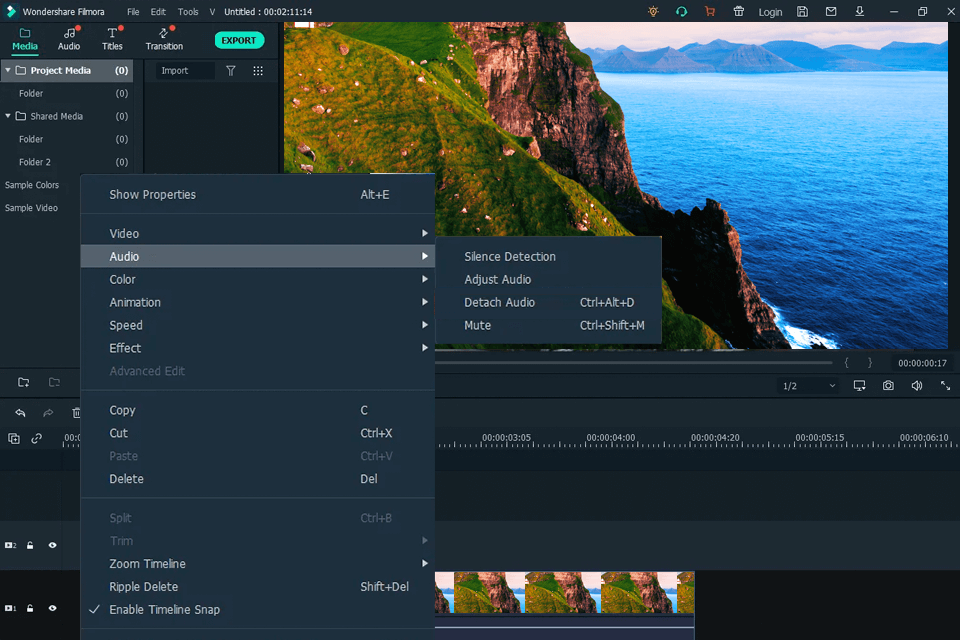Open the gift box icon
This screenshot has width=960, height=640.
coord(739,12)
